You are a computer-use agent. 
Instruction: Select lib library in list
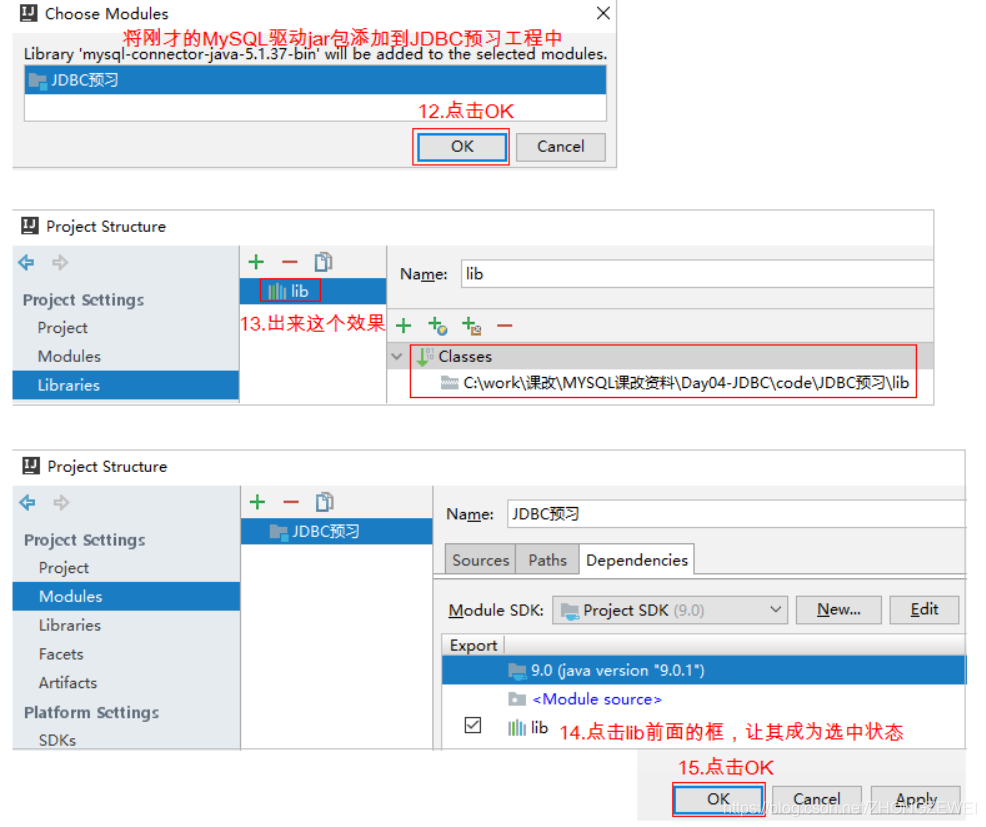[x=313, y=291]
